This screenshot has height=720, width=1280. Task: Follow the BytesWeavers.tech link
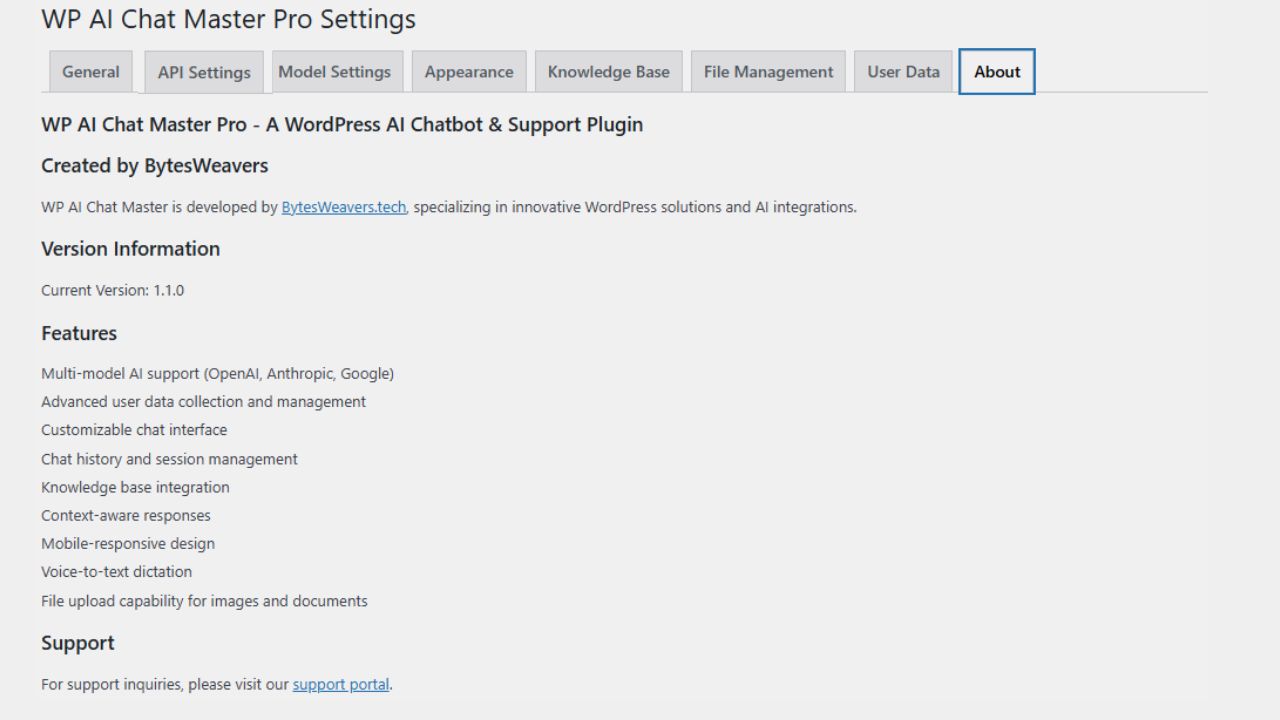(344, 207)
